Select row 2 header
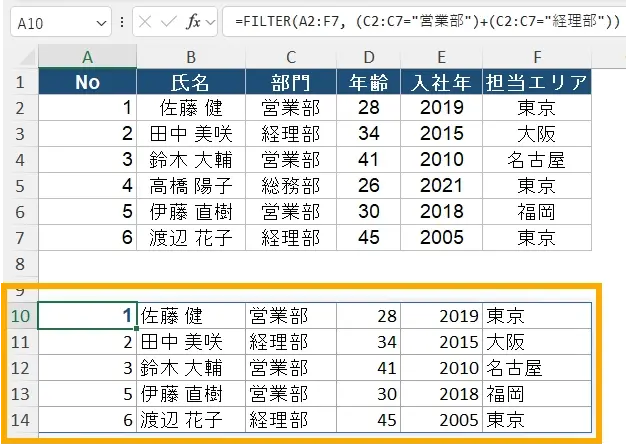Viewport: 626px width, 445px height. click(20, 108)
